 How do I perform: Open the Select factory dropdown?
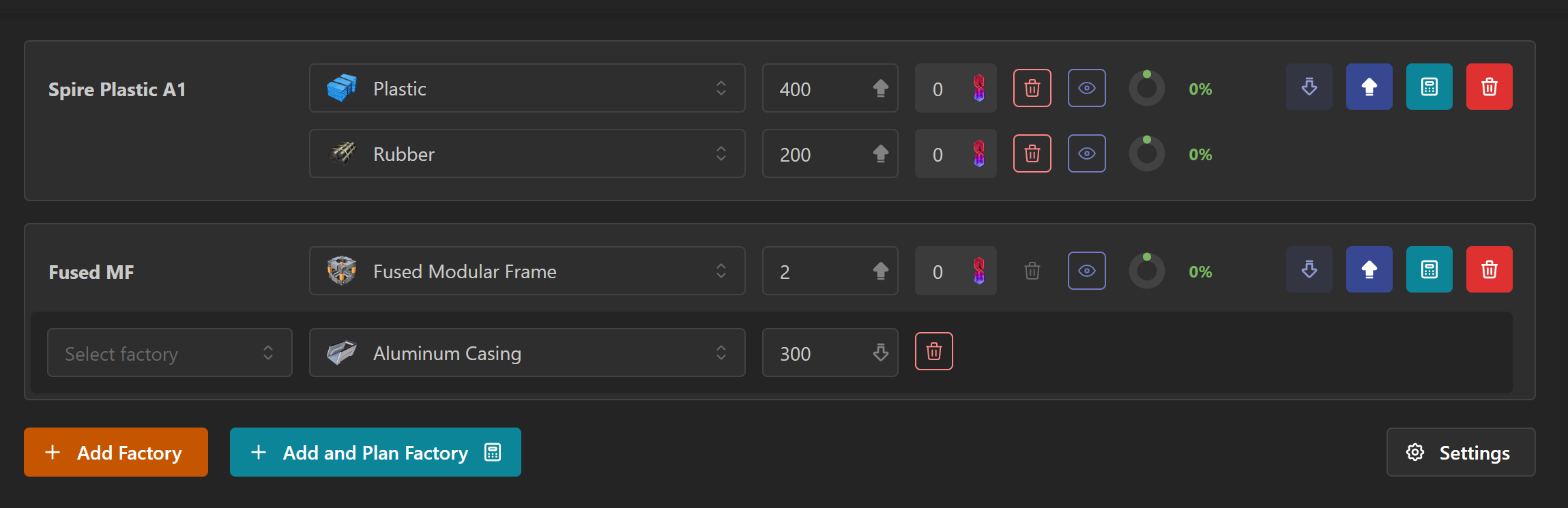pyautogui.click(x=169, y=353)
